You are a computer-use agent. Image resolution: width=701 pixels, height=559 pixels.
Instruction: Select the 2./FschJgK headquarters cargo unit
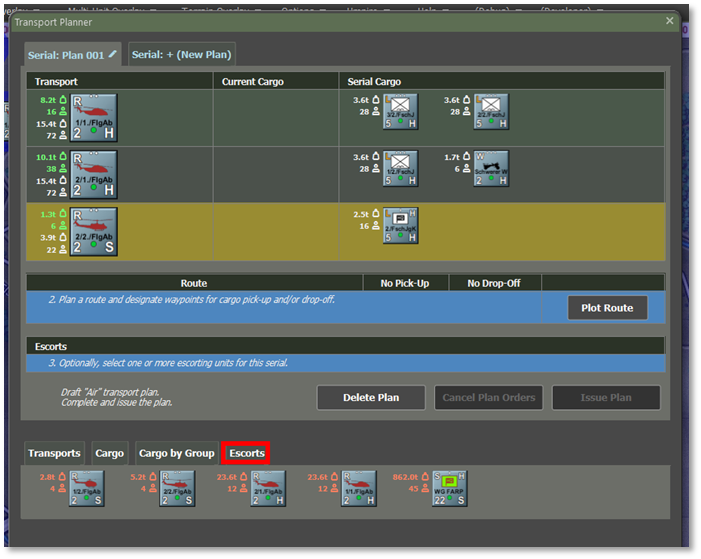pos(401,225)
